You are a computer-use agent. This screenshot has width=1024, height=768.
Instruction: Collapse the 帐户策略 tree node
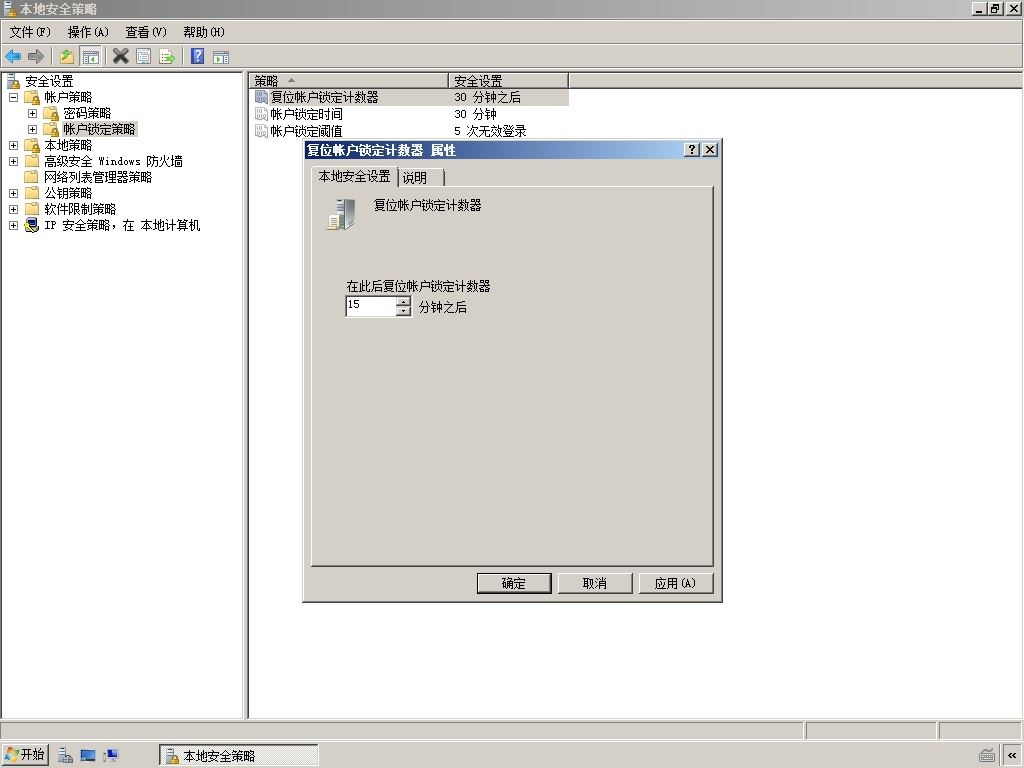[13, 97]
